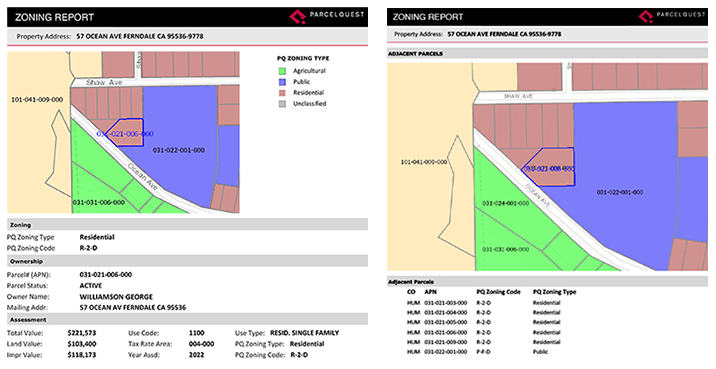Image resolution: width=716 pixels, height=369 pixels.
Task: Click parcel label 031-024-001-000 on the right map
Action: (506, 203)
